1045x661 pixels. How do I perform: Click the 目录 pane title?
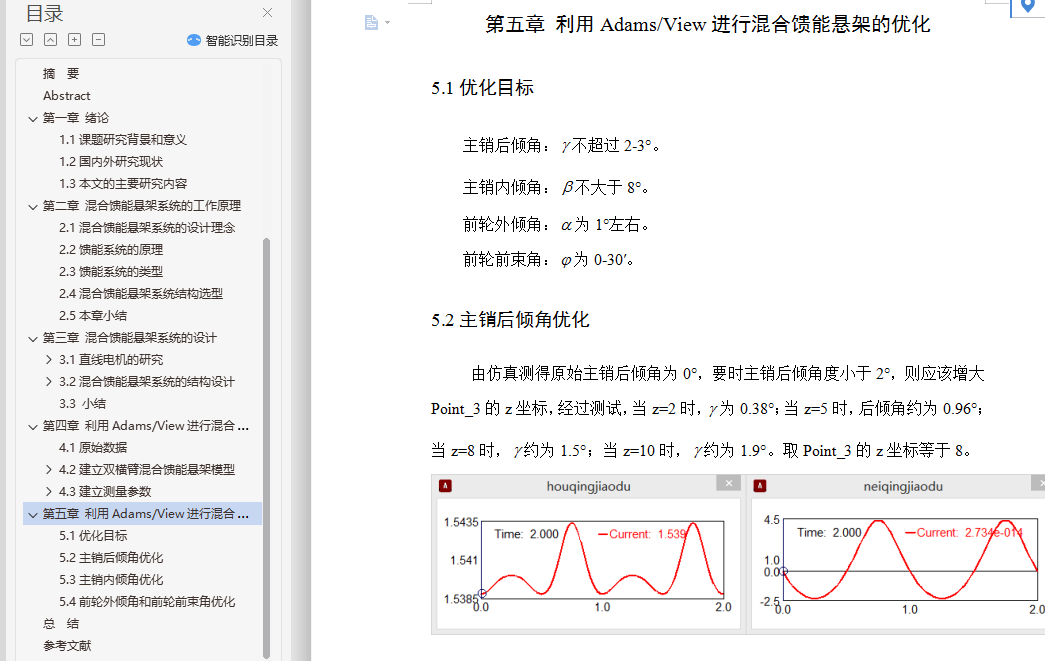click(x=45, y=13)
